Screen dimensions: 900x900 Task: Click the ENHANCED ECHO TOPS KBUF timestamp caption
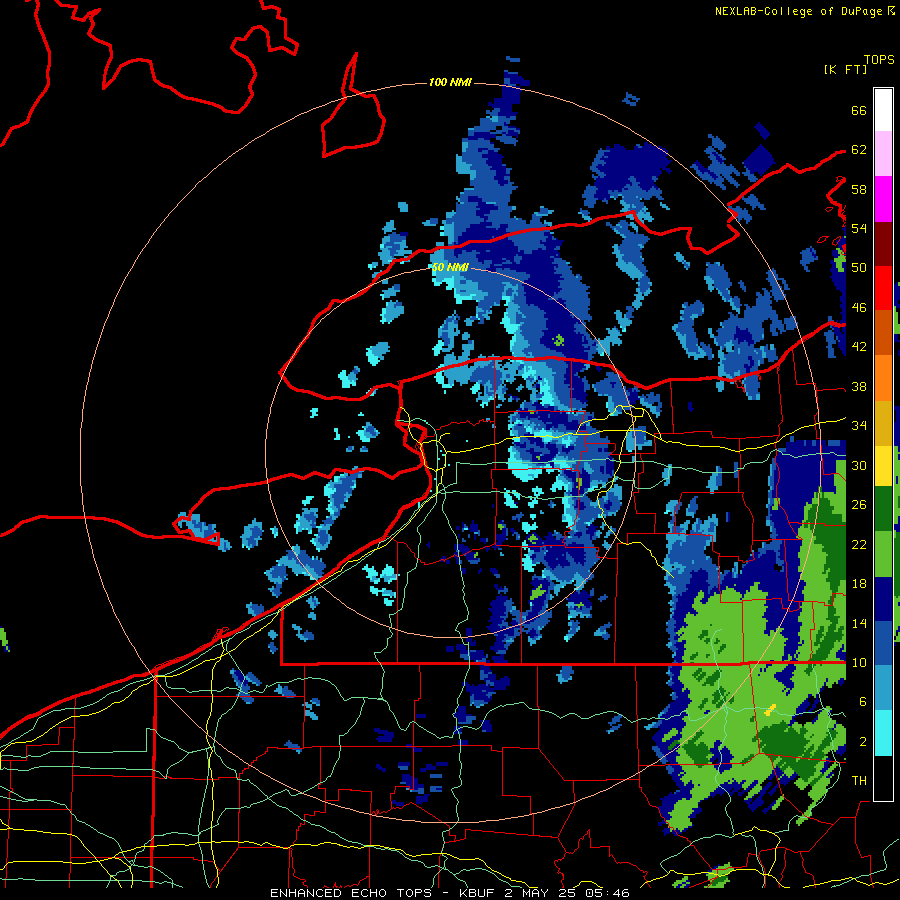tap(450, 893)
